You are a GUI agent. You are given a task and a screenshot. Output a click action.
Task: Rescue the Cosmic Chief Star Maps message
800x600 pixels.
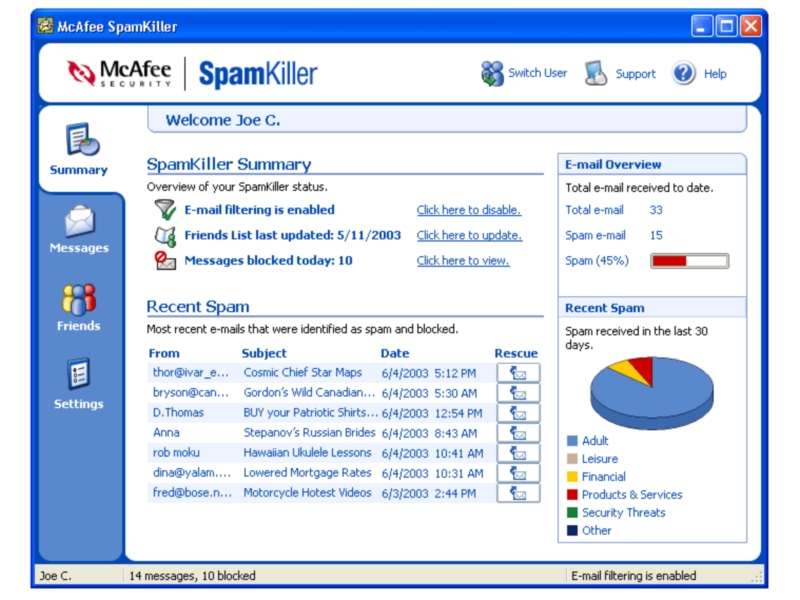point(518,373)
